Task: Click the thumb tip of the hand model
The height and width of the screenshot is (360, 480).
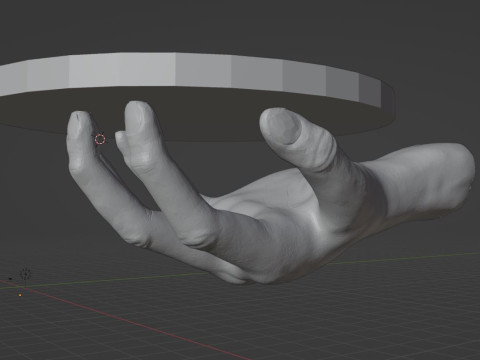Action: click(x=280, y=125)
